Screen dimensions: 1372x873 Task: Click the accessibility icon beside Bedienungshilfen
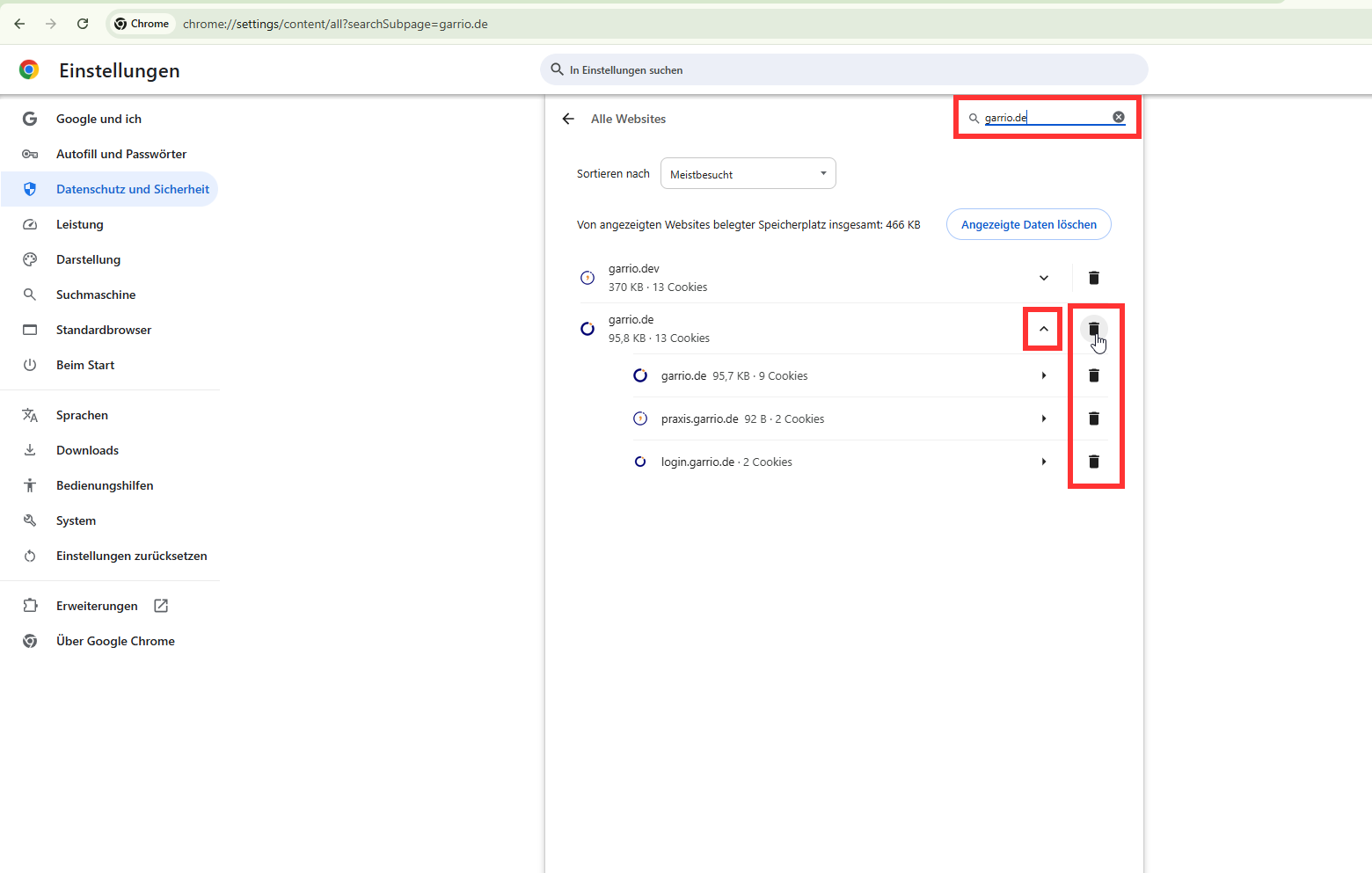tap(30, 485)
